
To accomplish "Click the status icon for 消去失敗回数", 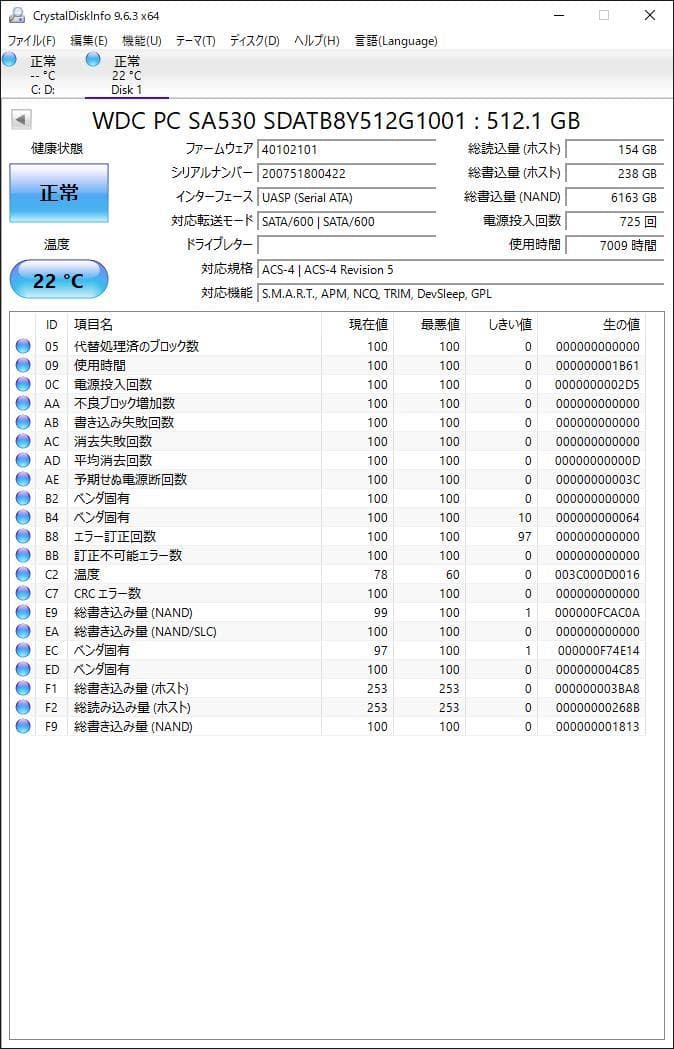I will tap(23, 441).
